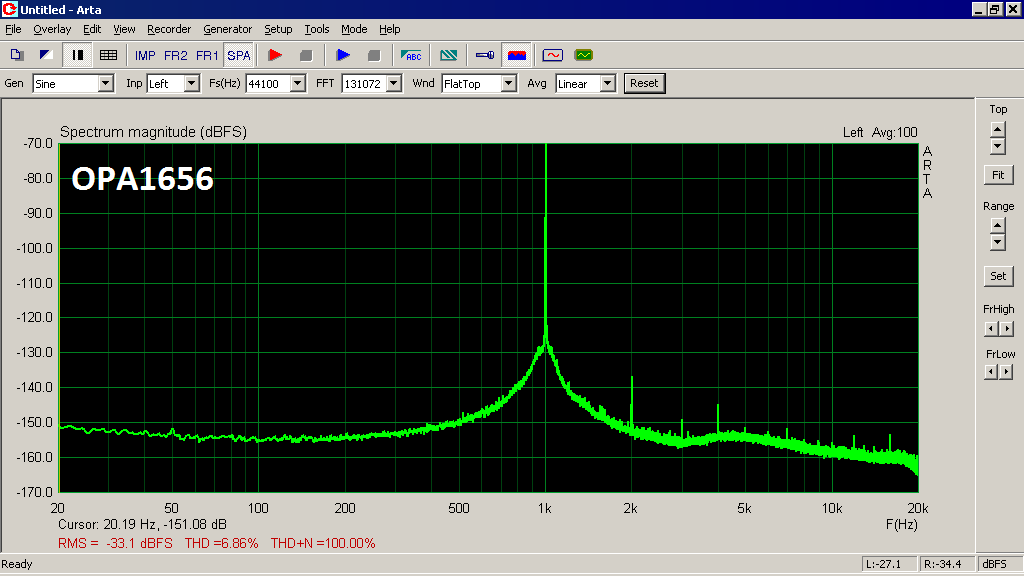The image size is (1024, 576).
Task: Click FrLow right arrow
Action: click(x=1006, y=372)
